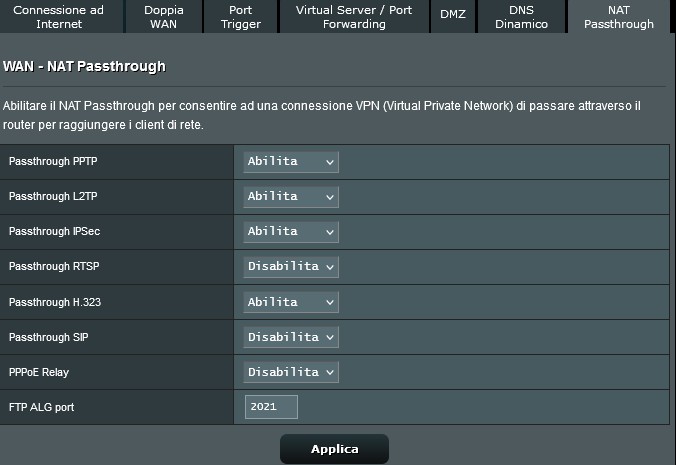The image size is (676, 465).
Task: Click the Passthrough PPTP row label
Action: 46,162
